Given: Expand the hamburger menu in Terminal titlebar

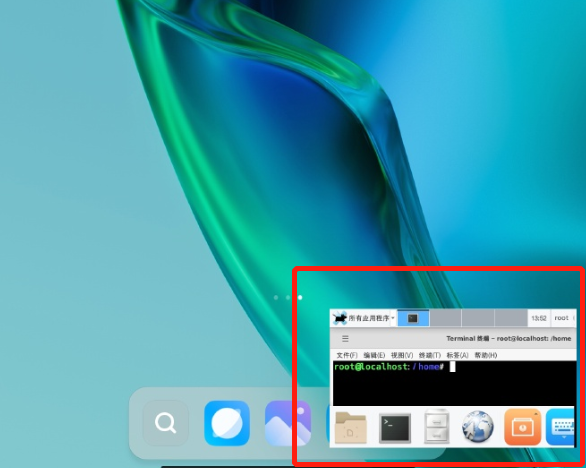Looking at the screenshot, I should tap(345, 339).
